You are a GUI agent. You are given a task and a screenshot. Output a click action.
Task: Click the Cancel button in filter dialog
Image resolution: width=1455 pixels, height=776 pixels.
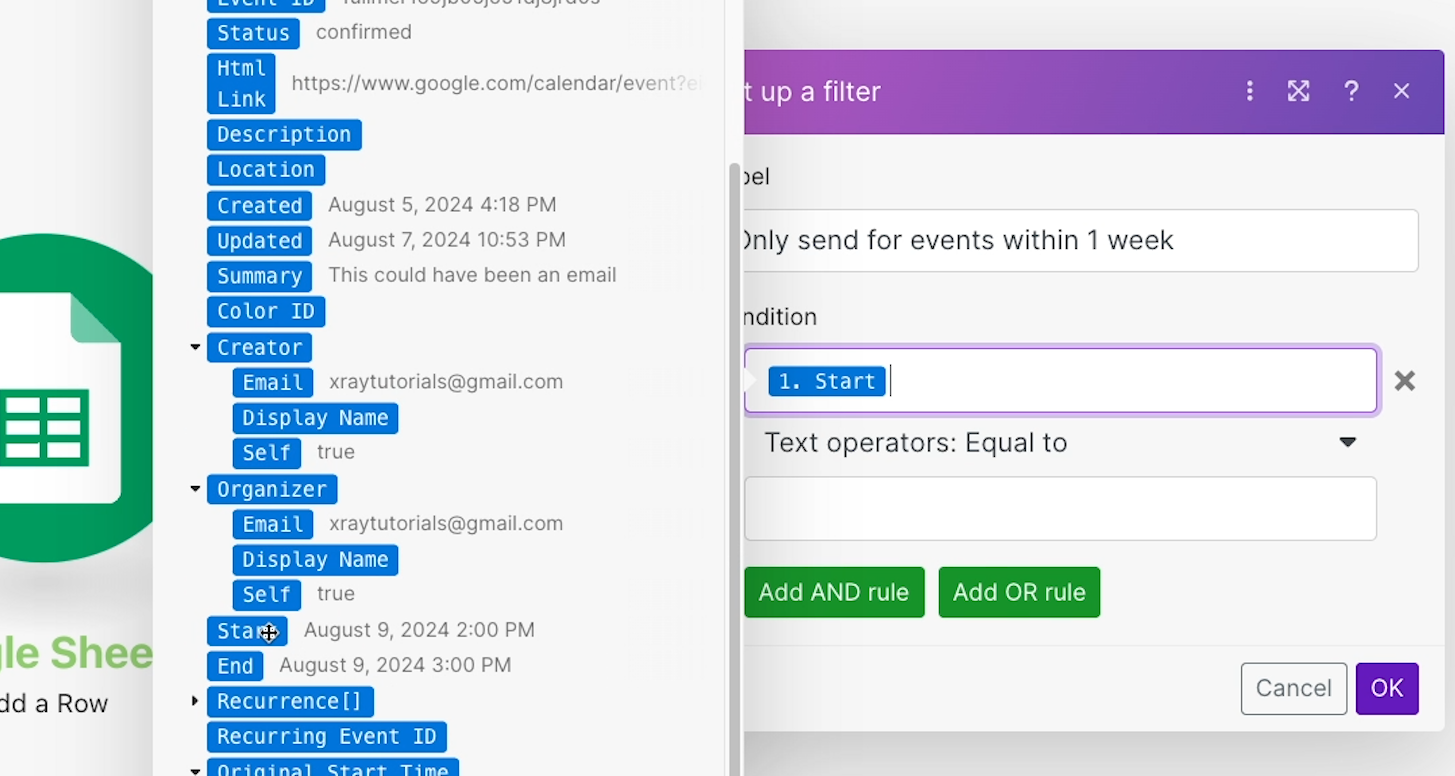(x=1294, y=688)
